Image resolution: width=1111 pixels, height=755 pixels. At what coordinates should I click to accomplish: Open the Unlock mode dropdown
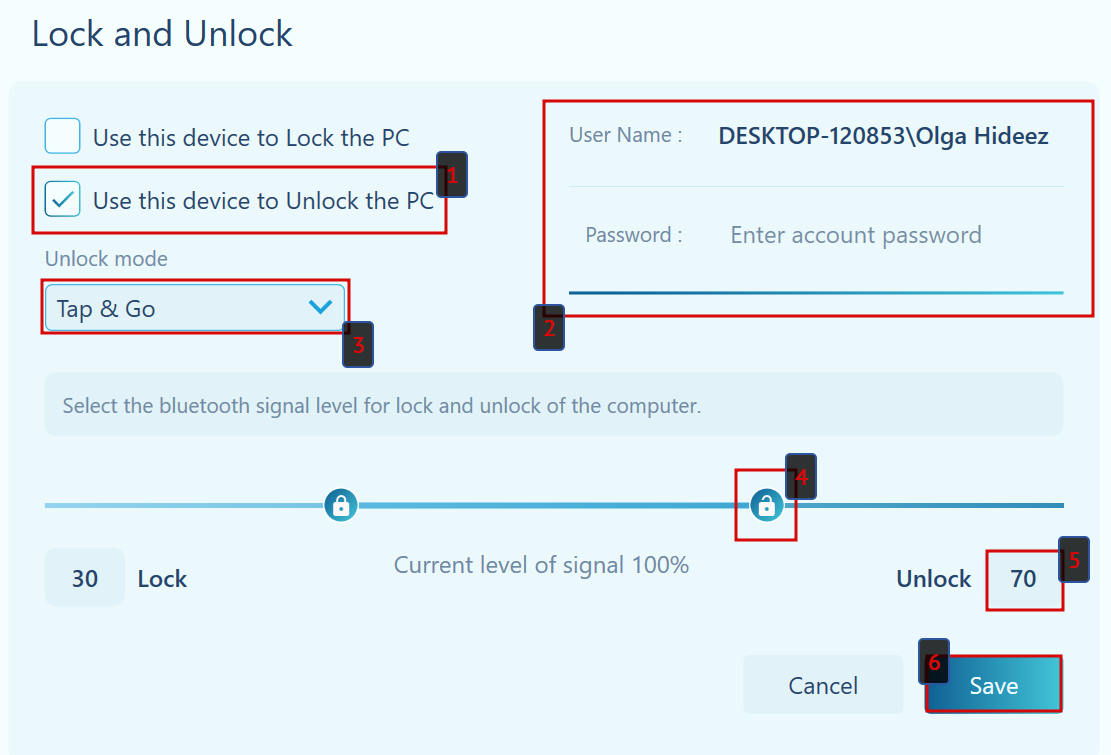[195, 308]
